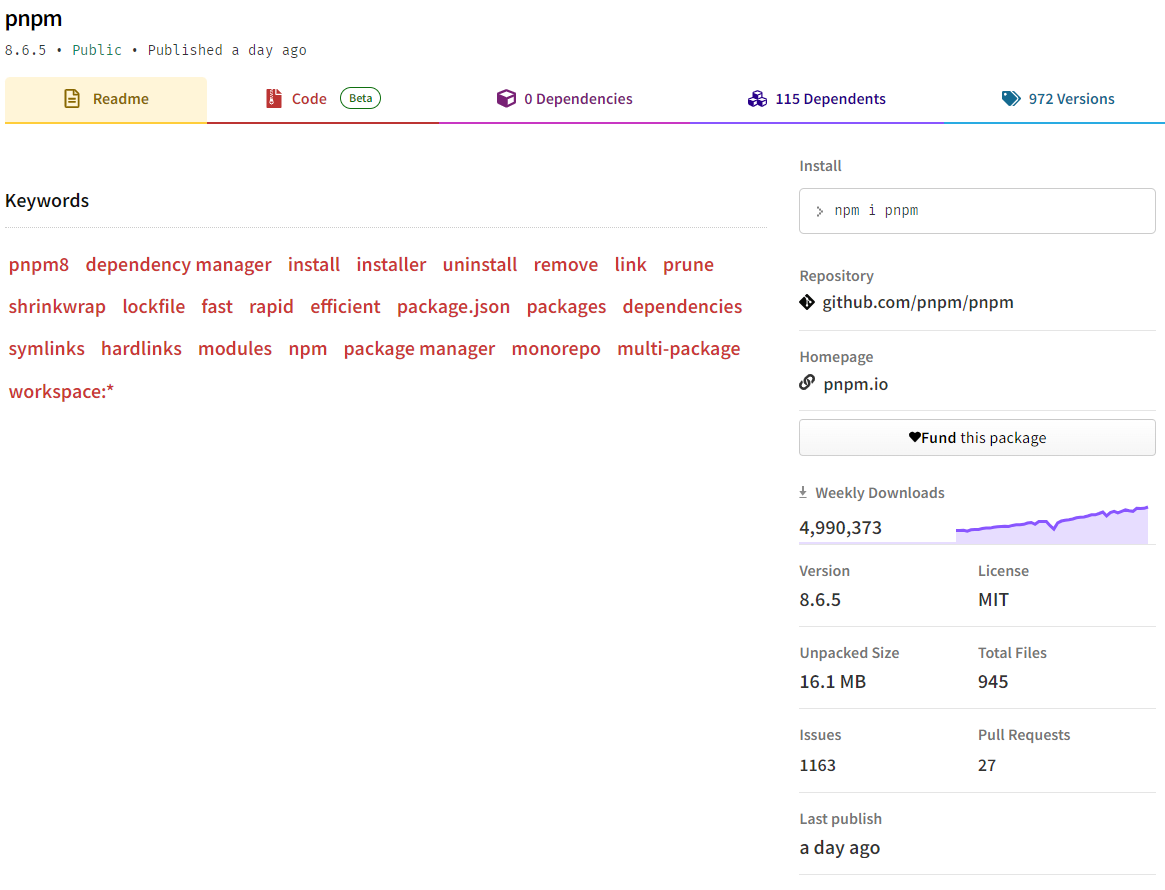This screenshot has height=890, width=1165.
Task: Click the monorepo keyword
Action: (x=556, y=349)
